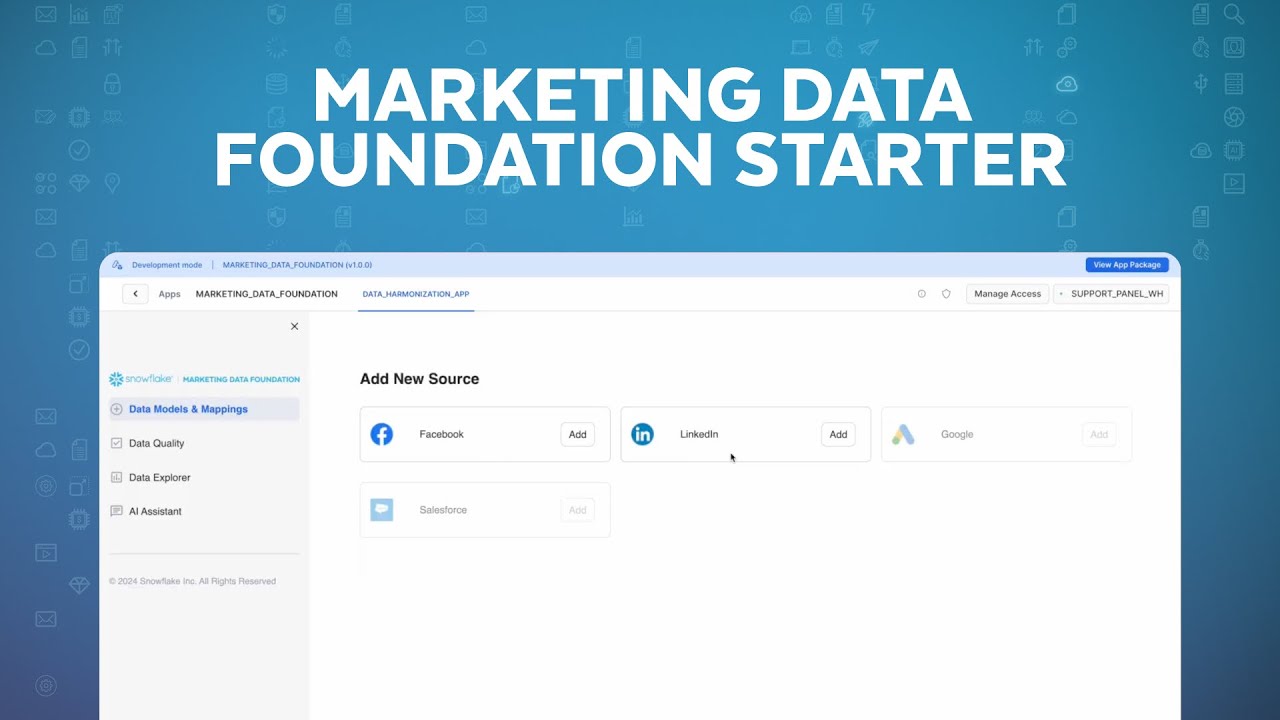Viewport: 1280px width, 720px height.
Task: Click the Data Quality checkmark icon
Action: tap(116, 443)
